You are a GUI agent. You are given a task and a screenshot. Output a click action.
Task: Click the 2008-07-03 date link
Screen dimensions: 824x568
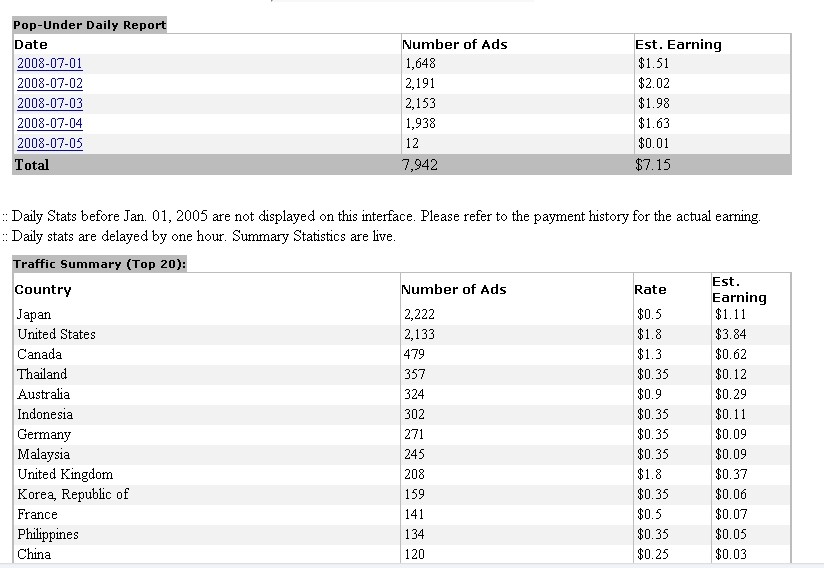point(49,104)
